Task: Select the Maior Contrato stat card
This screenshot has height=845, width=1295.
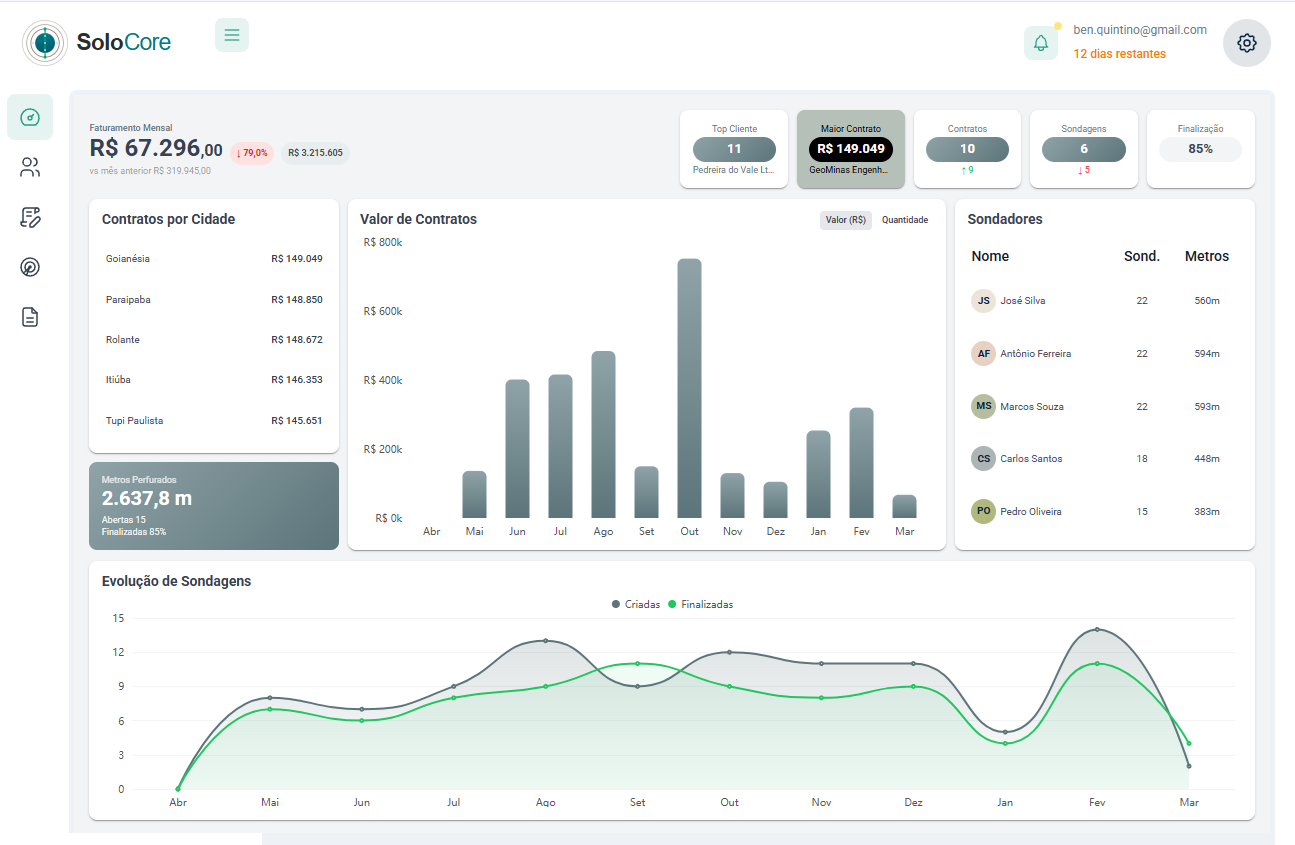Action: click(x=850, y=149)
